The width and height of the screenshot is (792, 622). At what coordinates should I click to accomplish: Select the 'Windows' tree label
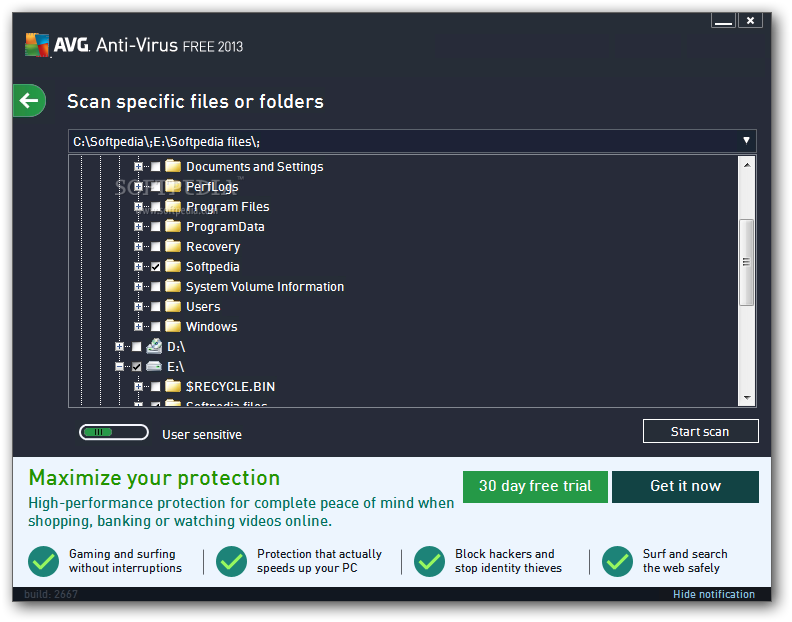pyautogui.click(x=212, y=326)
